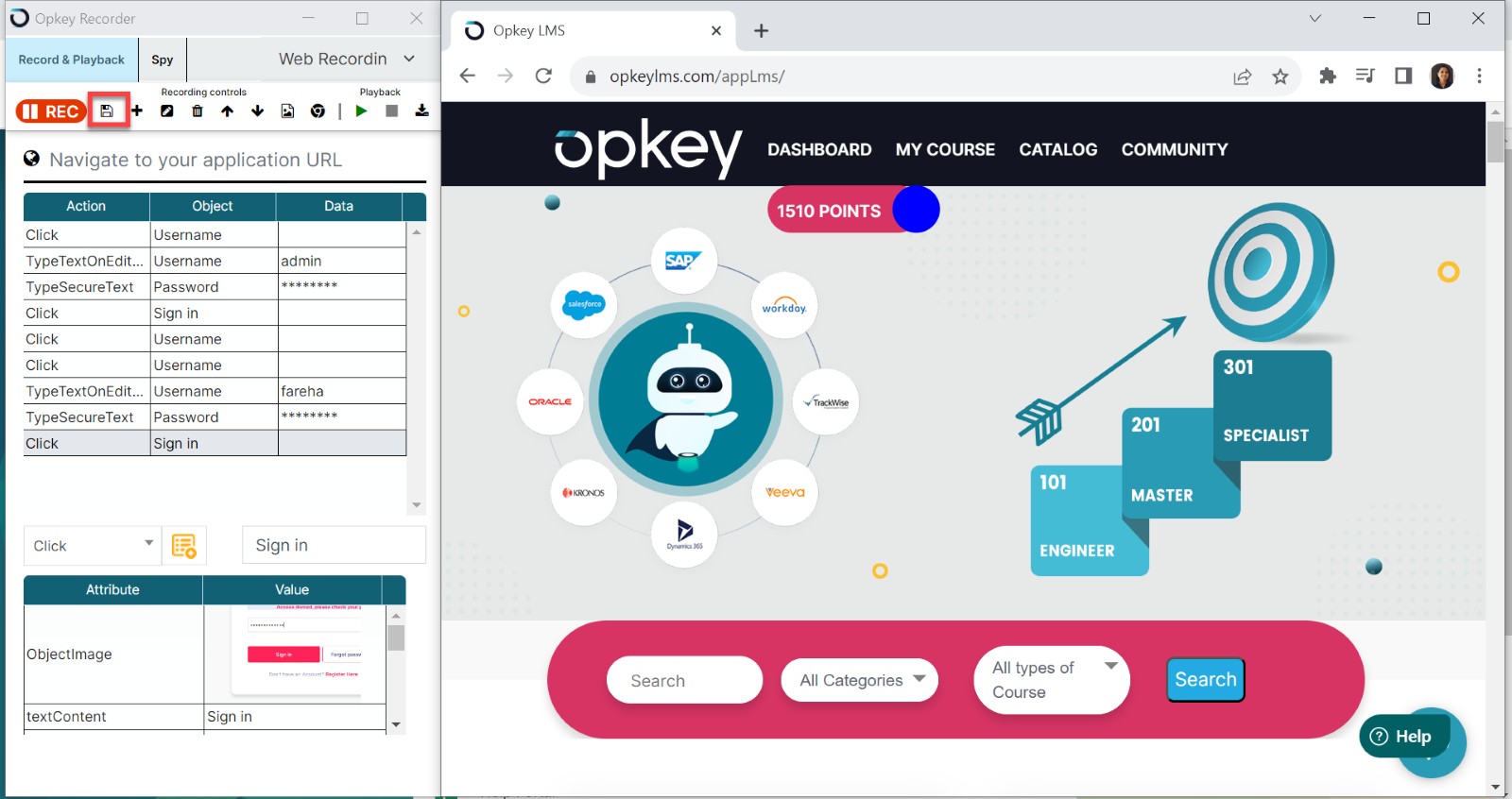
Task: Pause recording with the REC button
Action: click(x=51, y=111)
